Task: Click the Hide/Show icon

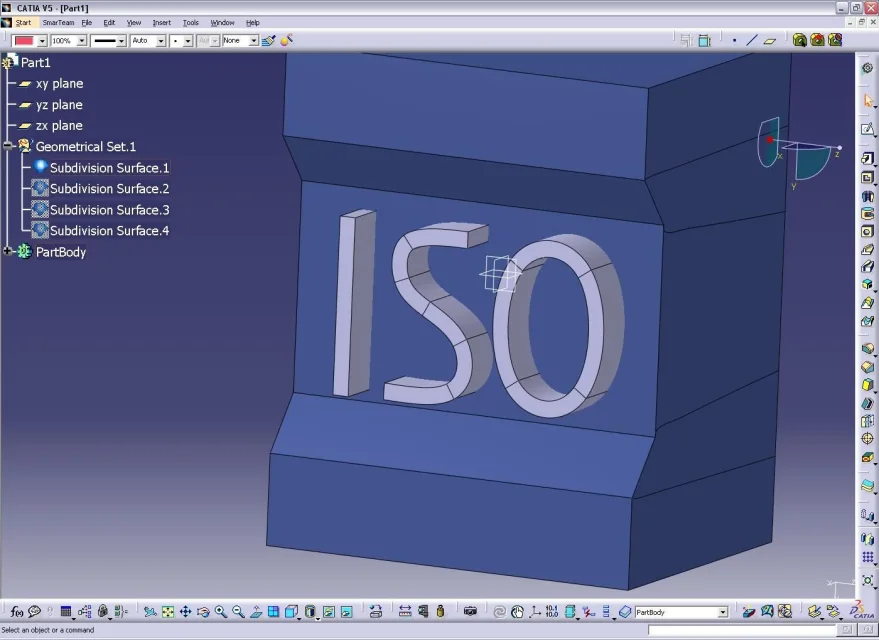Action: [329, 611]
